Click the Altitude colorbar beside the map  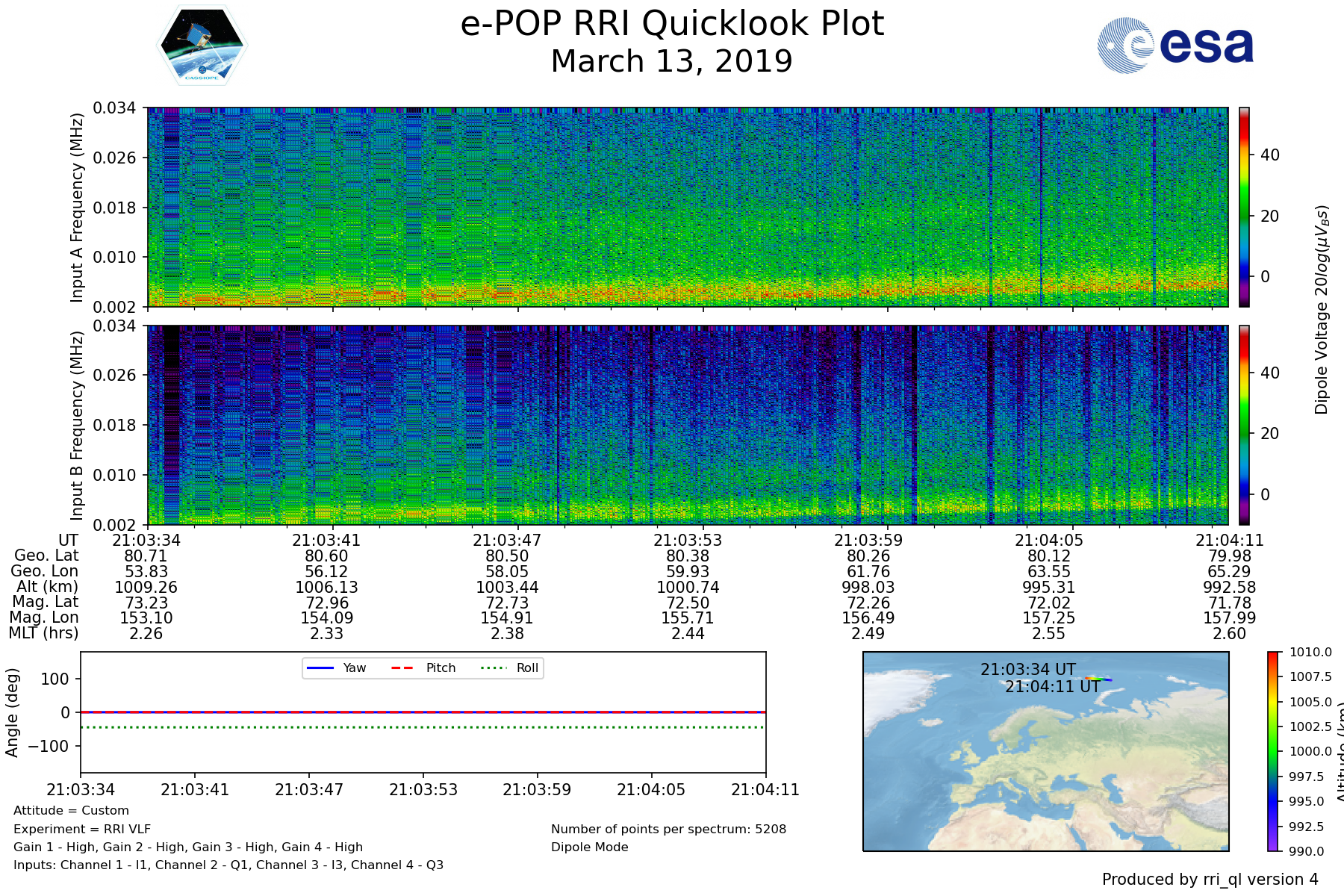pyautogui.click(x=1272, y=751)
